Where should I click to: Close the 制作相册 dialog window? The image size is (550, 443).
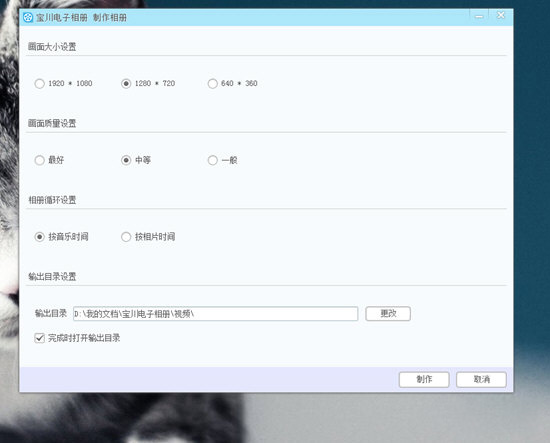(501, 15)
